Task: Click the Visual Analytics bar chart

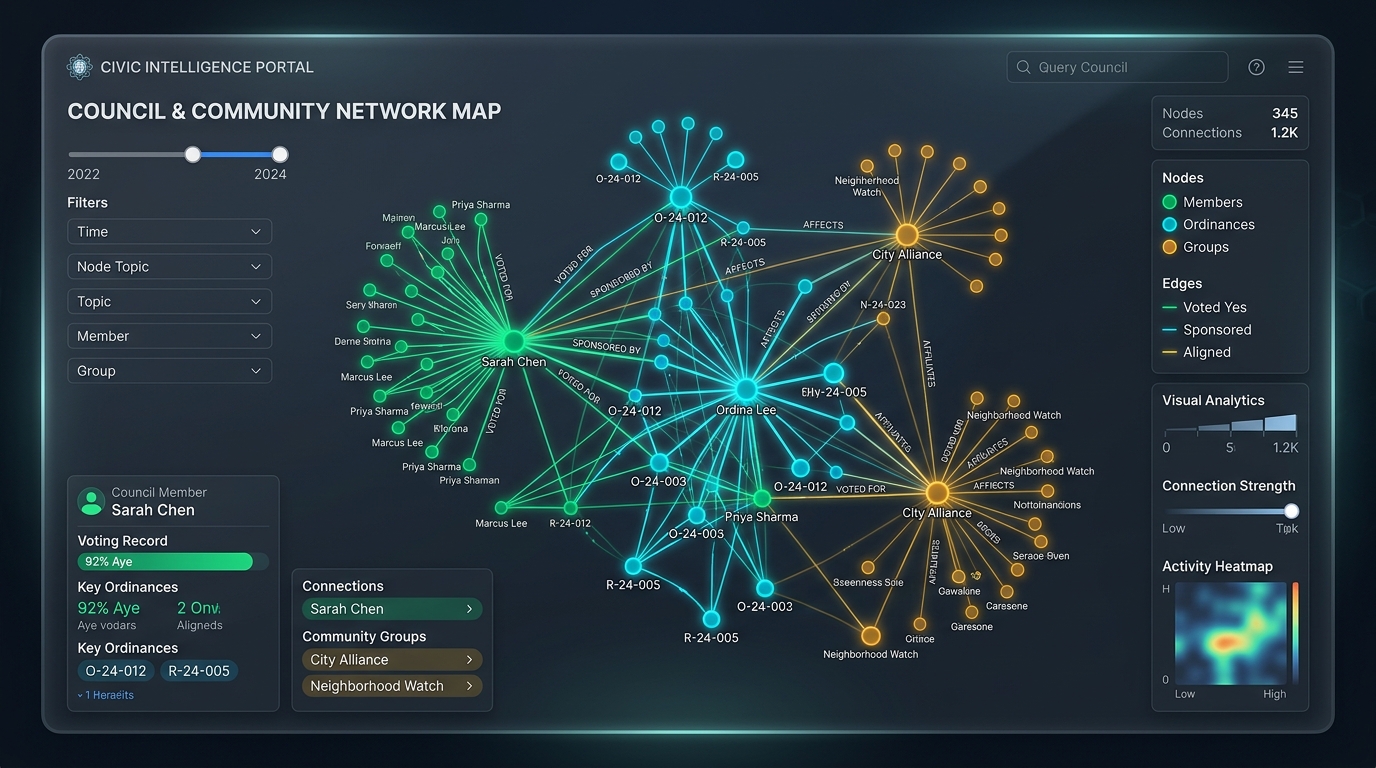Action: click(x=1230, y=424)
